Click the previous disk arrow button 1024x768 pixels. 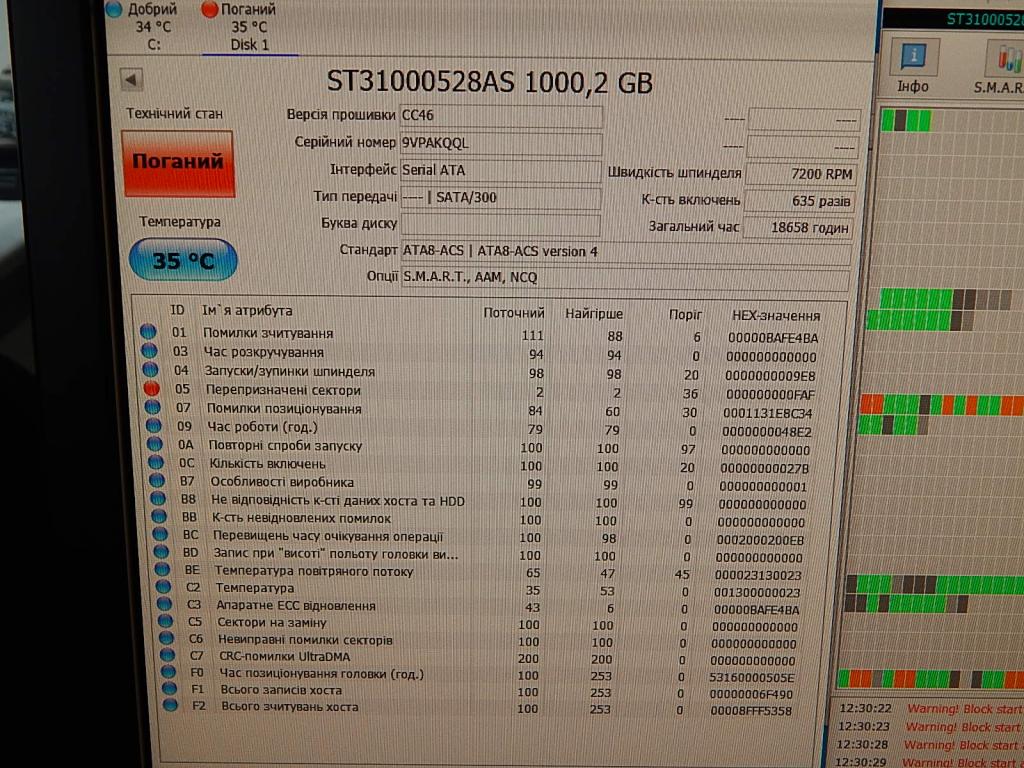pyautogui.click(x=131, y=80)
